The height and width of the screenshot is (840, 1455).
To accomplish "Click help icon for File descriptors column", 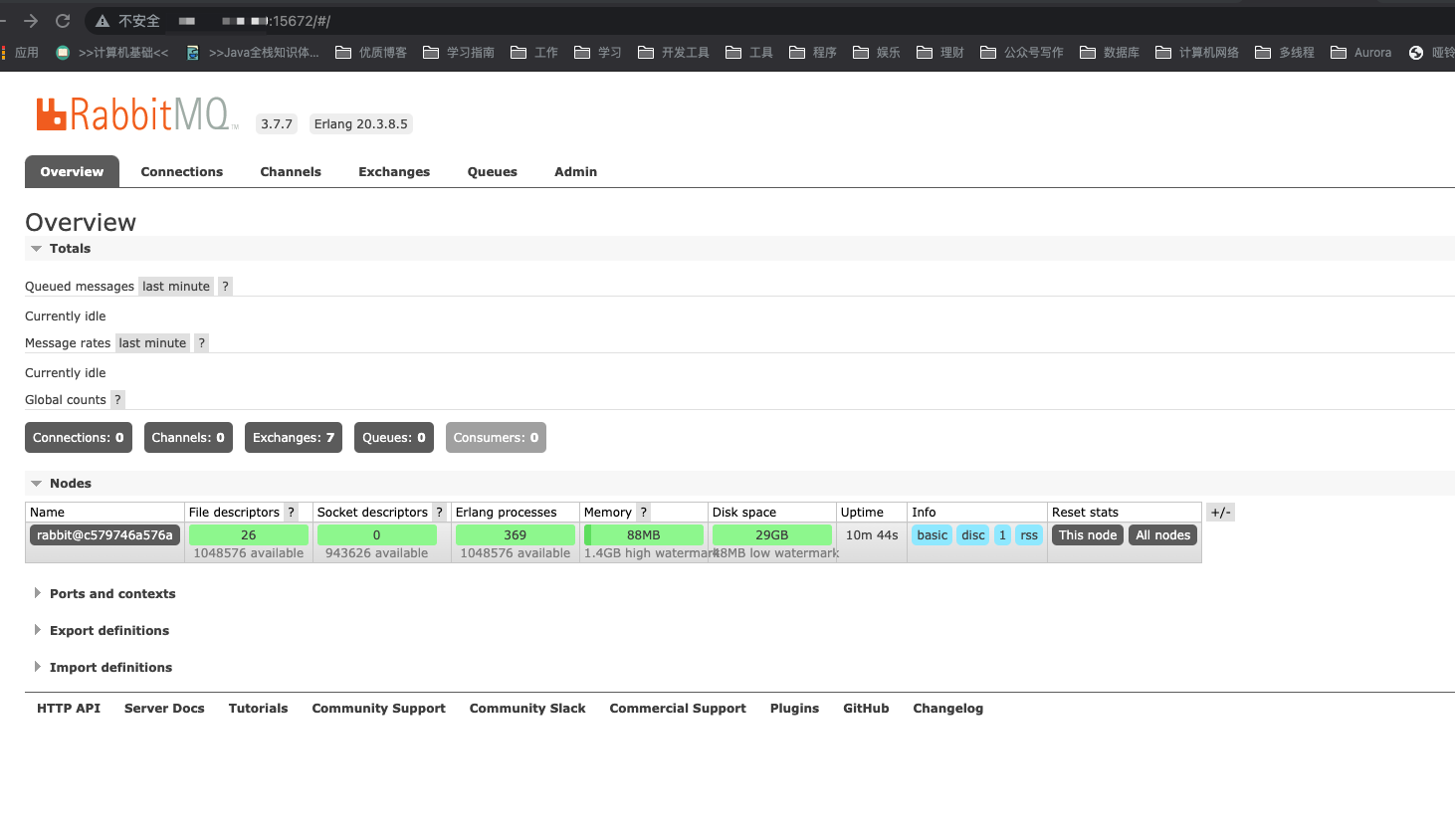I will [292, 513].
